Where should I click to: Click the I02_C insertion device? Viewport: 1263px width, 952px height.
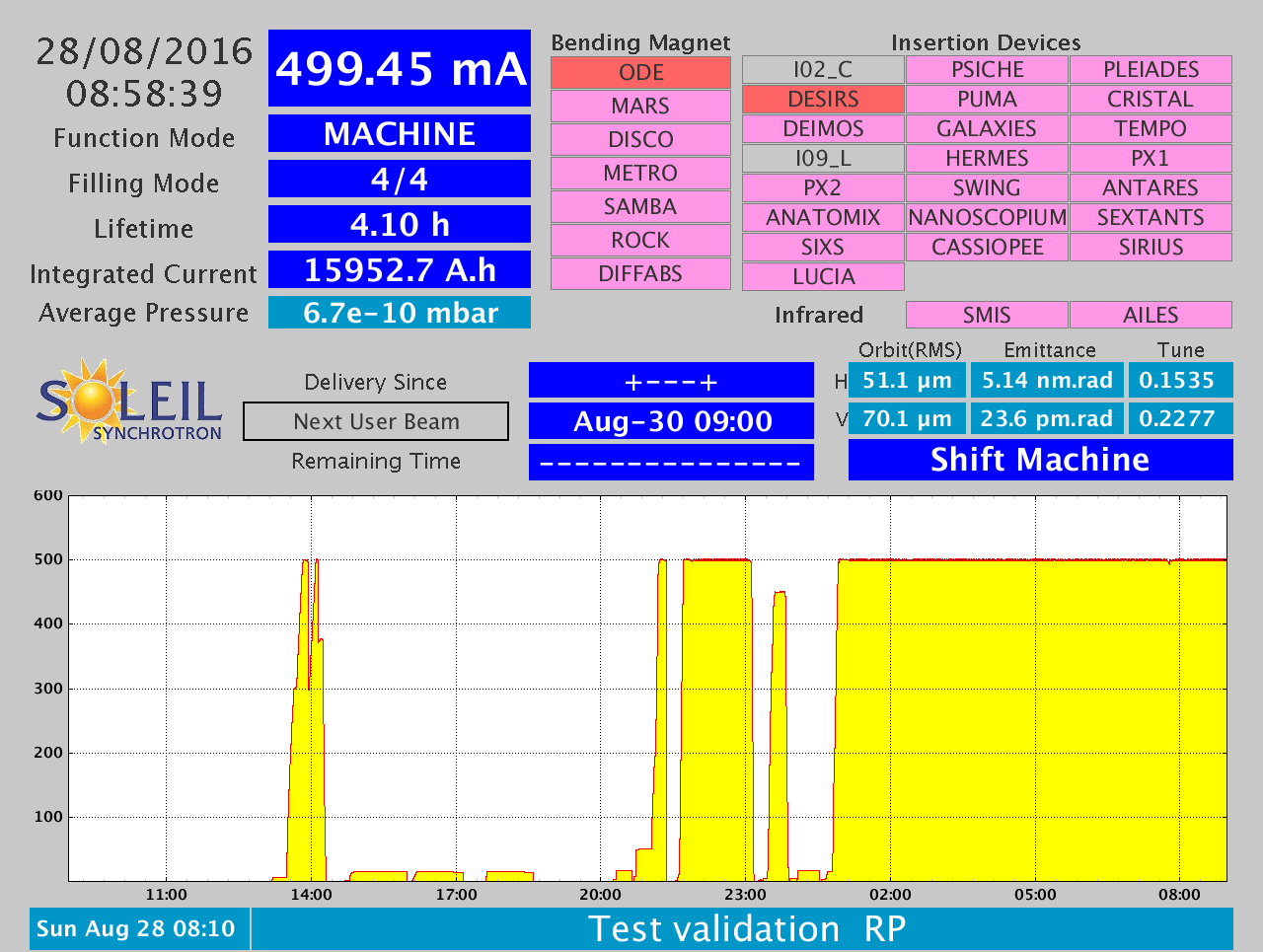click(823, 70)
